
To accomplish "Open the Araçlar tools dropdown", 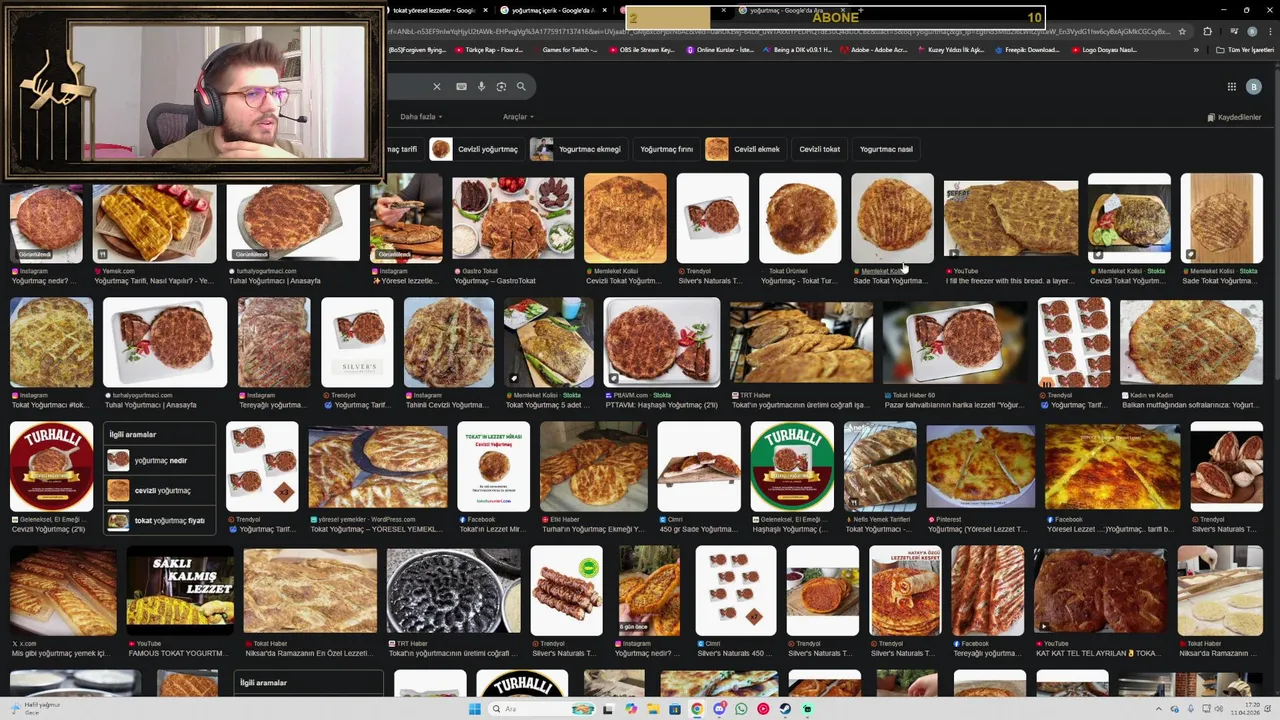I will [x=518, y=117].
